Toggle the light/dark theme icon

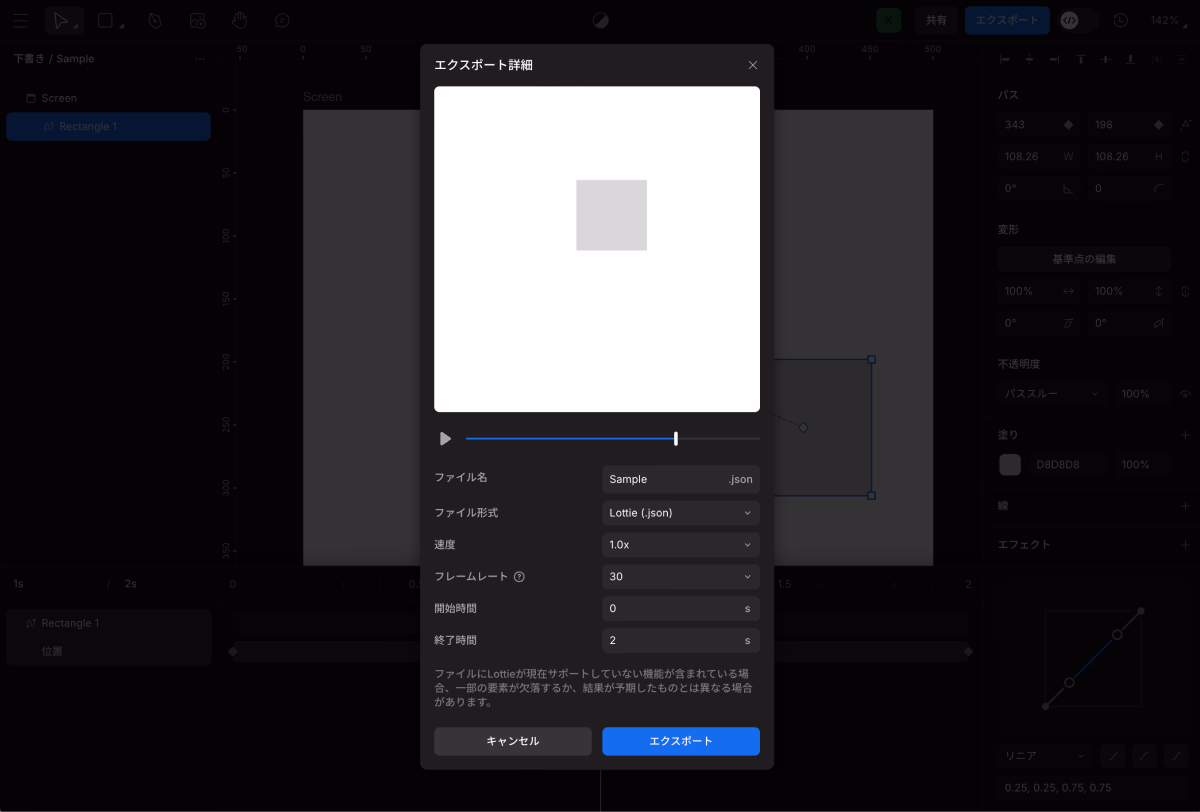600,20
